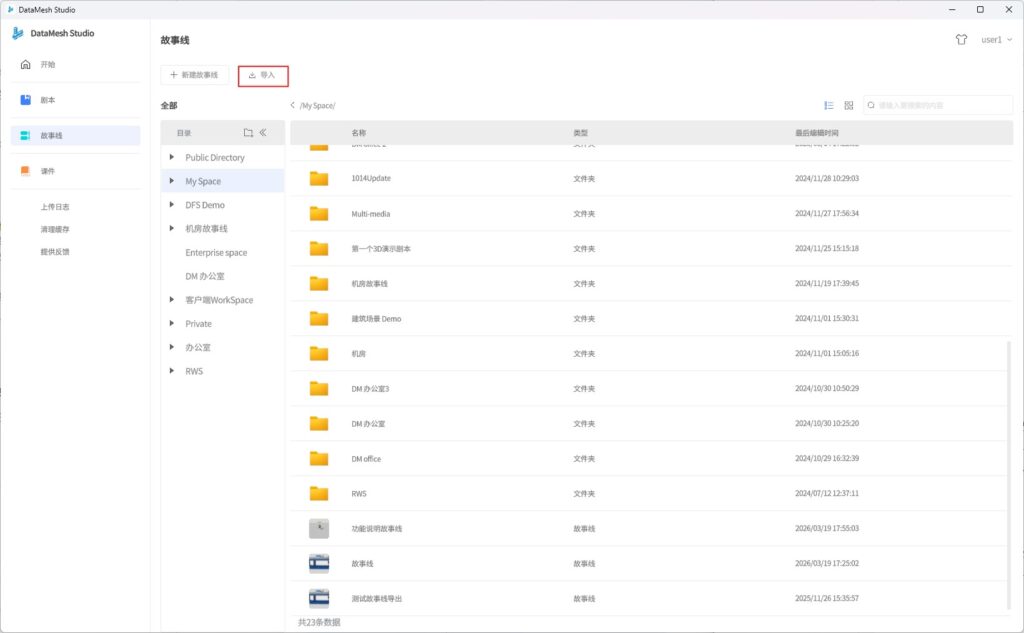Collapse the directory panel with double-chevron icon
This screenshot has height=633, width=1024.
[263, 133]
